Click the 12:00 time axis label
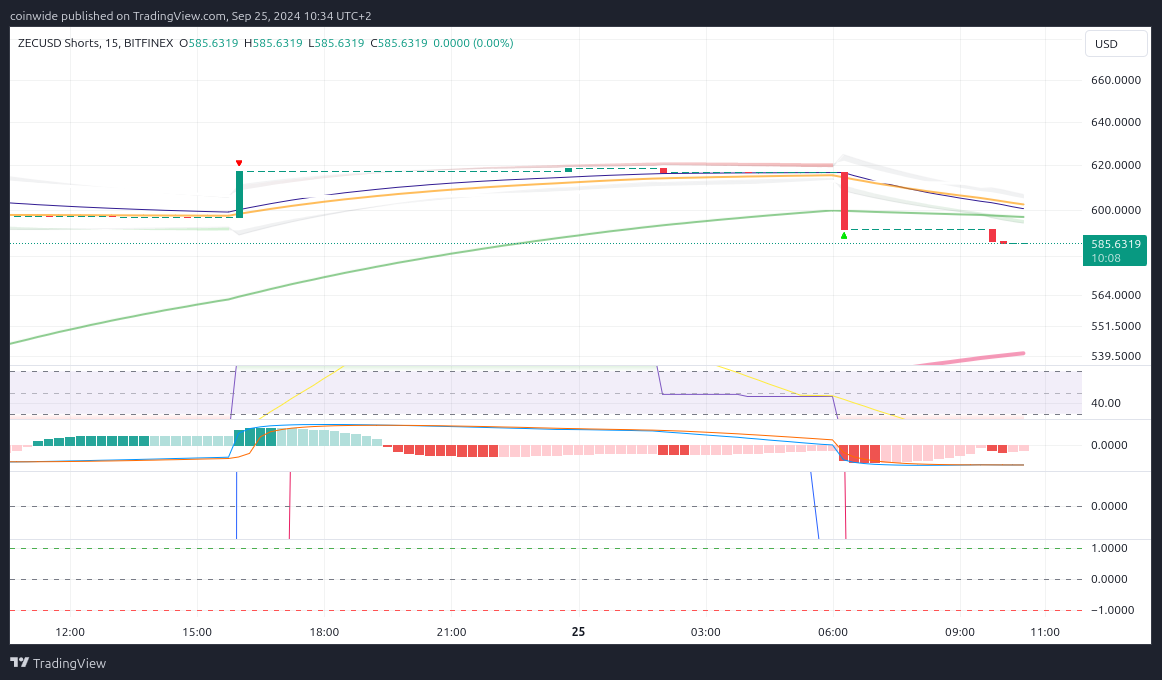 click(x=70, y=632)
